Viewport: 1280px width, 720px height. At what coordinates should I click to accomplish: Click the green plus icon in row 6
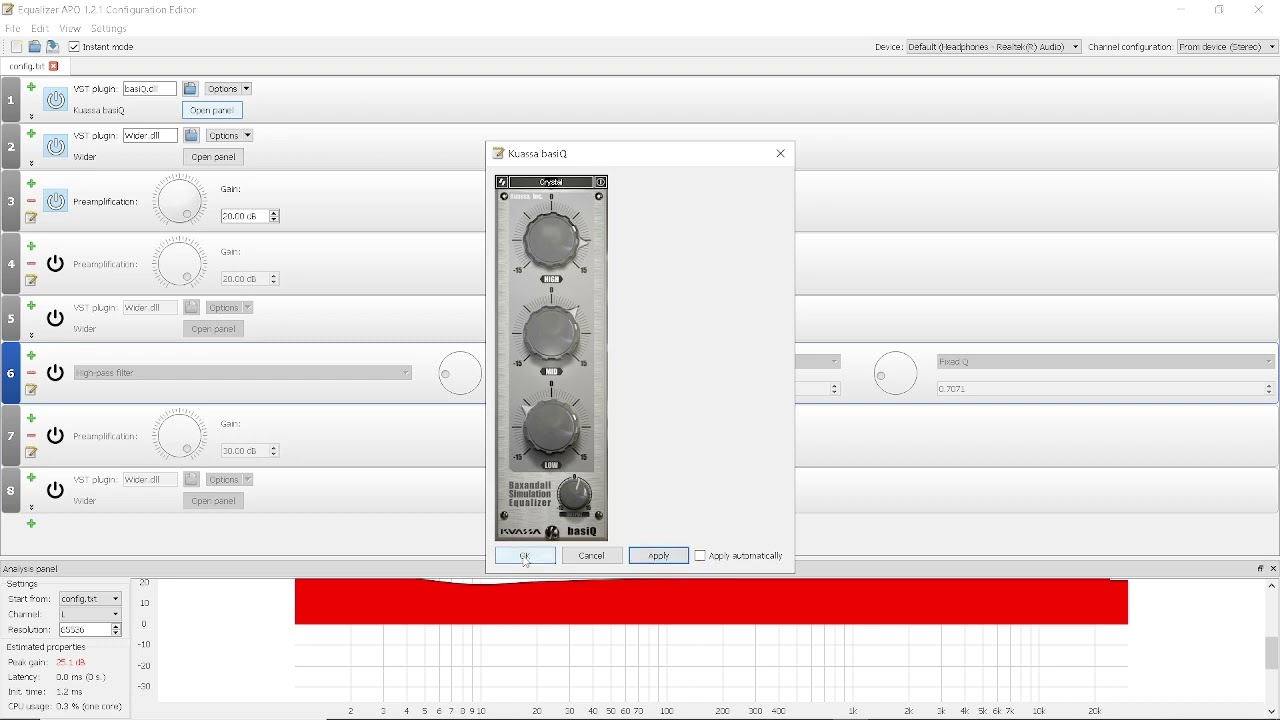coord(31,356)
